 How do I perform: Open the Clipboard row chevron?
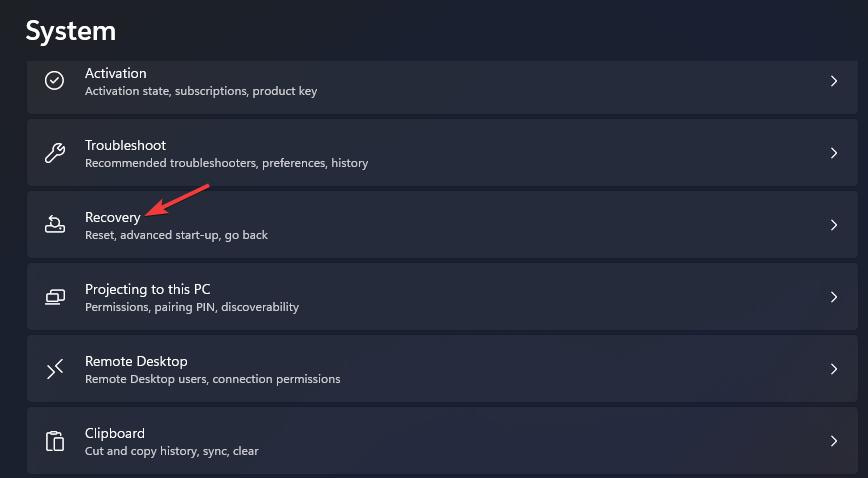point(834,441)
